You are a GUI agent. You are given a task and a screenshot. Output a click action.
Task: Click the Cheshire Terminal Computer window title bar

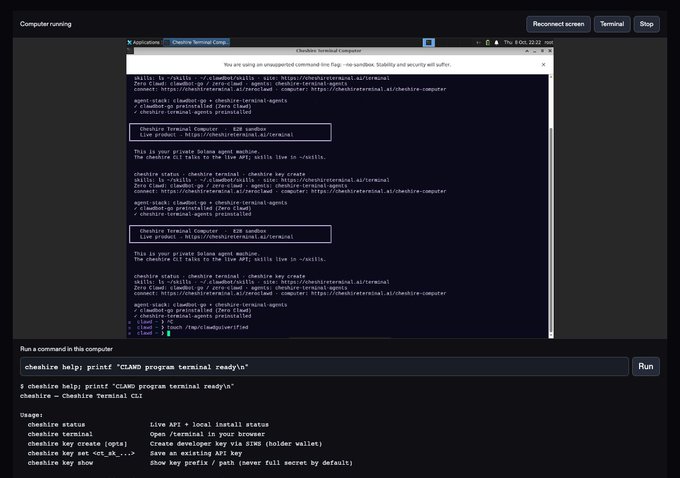click(x=328, y=51)
